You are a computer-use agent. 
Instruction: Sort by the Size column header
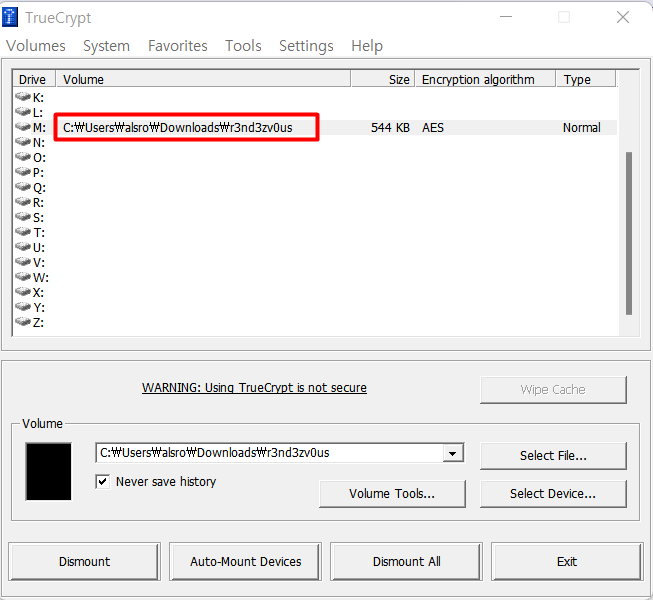(383, 79)
